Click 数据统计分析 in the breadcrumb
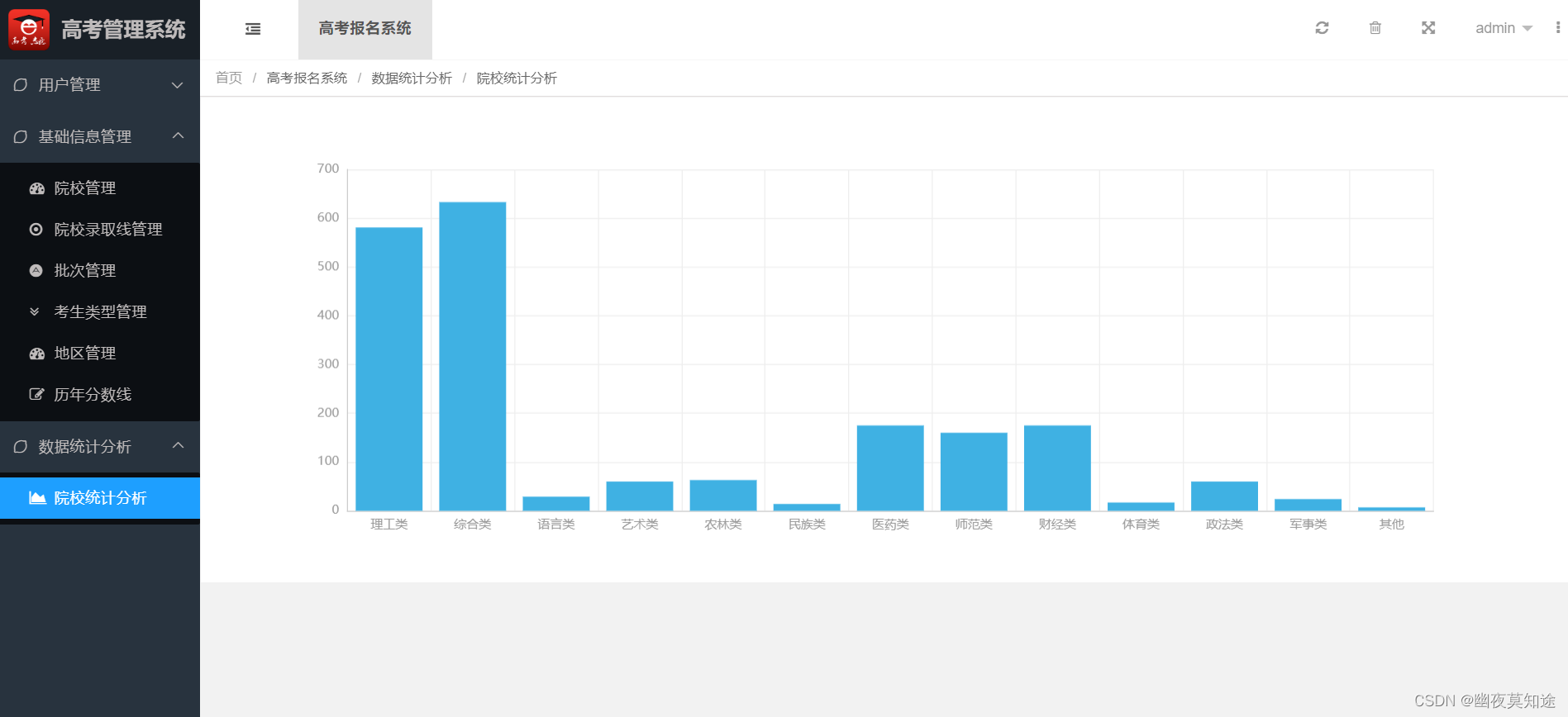Screen dimensions: 1568x717 412,78
